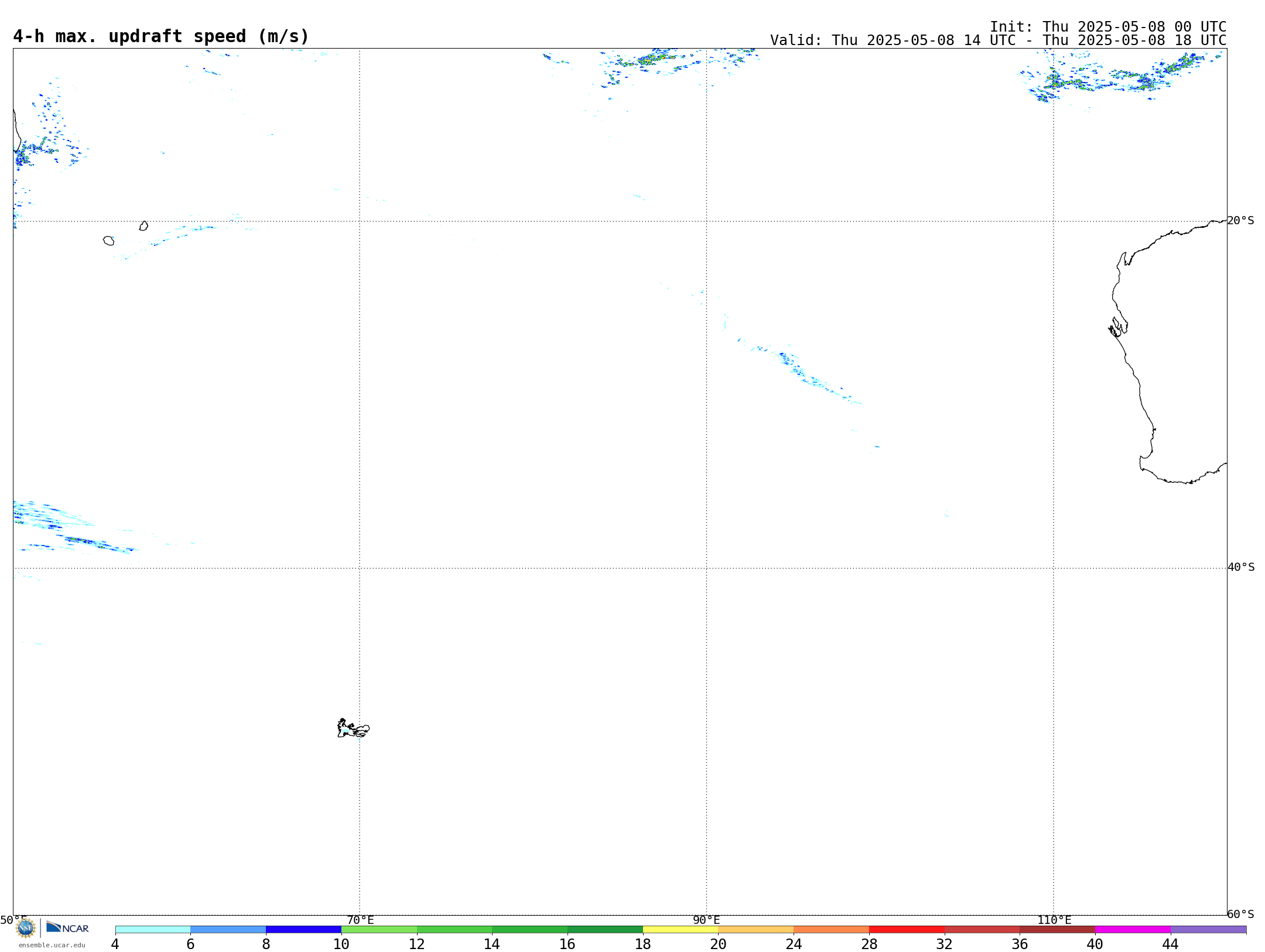The height and width of the screenshot is (952, 1265).
Task: Open the ensemble.ucar.edu link text
Action: coord(52,945)
